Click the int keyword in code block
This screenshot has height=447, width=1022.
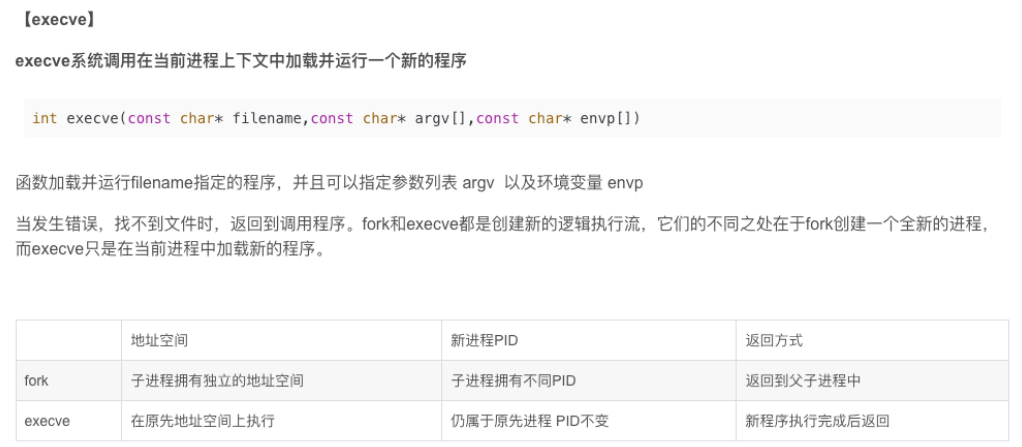(45, 119)
